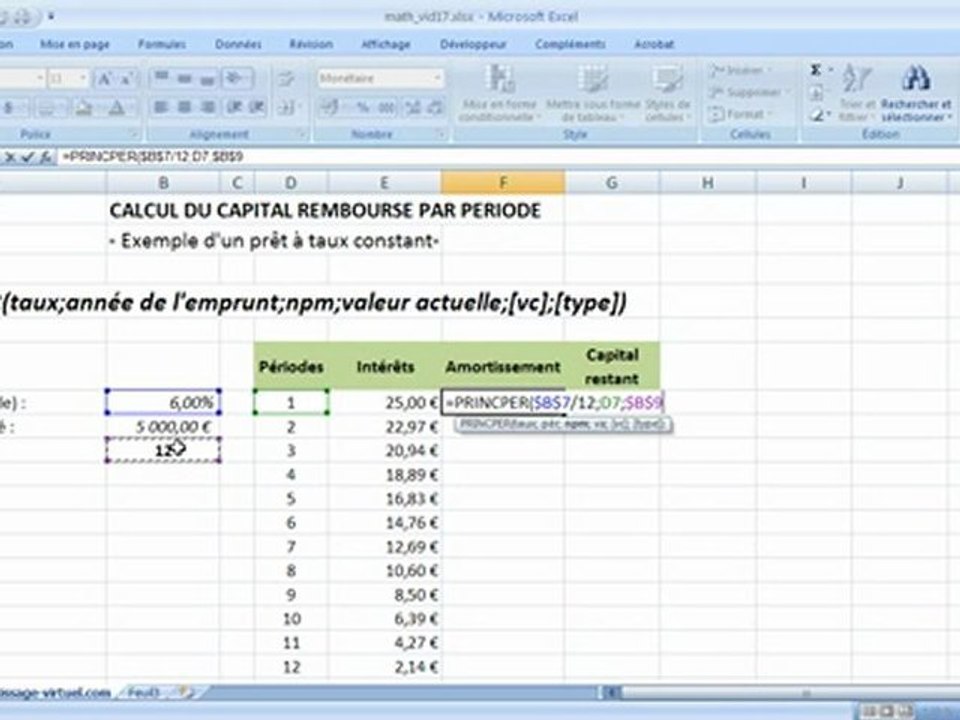Apply middle vertical alignment
This screenshot has height=720, width=960.
185,78
